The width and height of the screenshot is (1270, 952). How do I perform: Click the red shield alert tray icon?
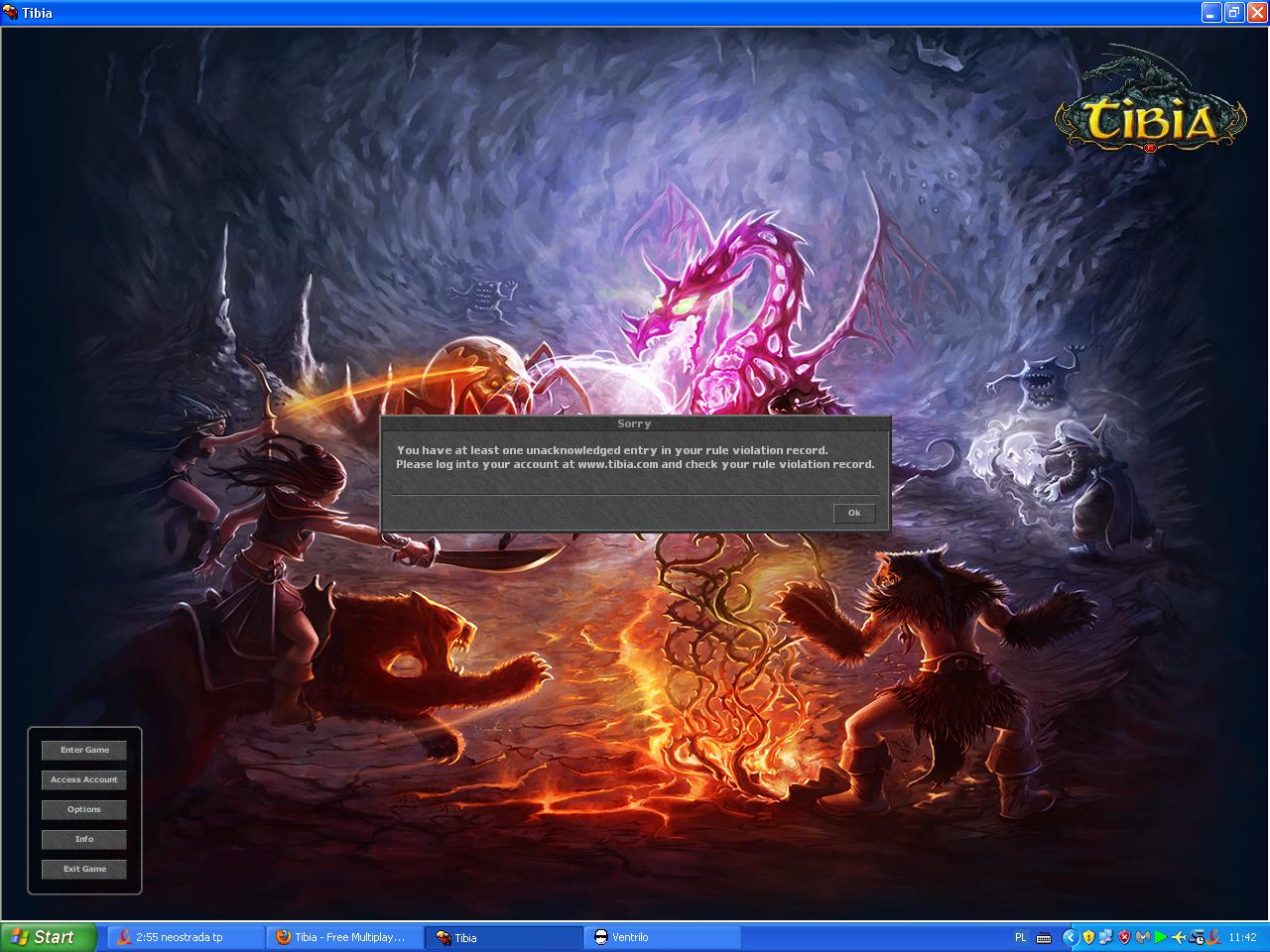(x=1124, y=937)
